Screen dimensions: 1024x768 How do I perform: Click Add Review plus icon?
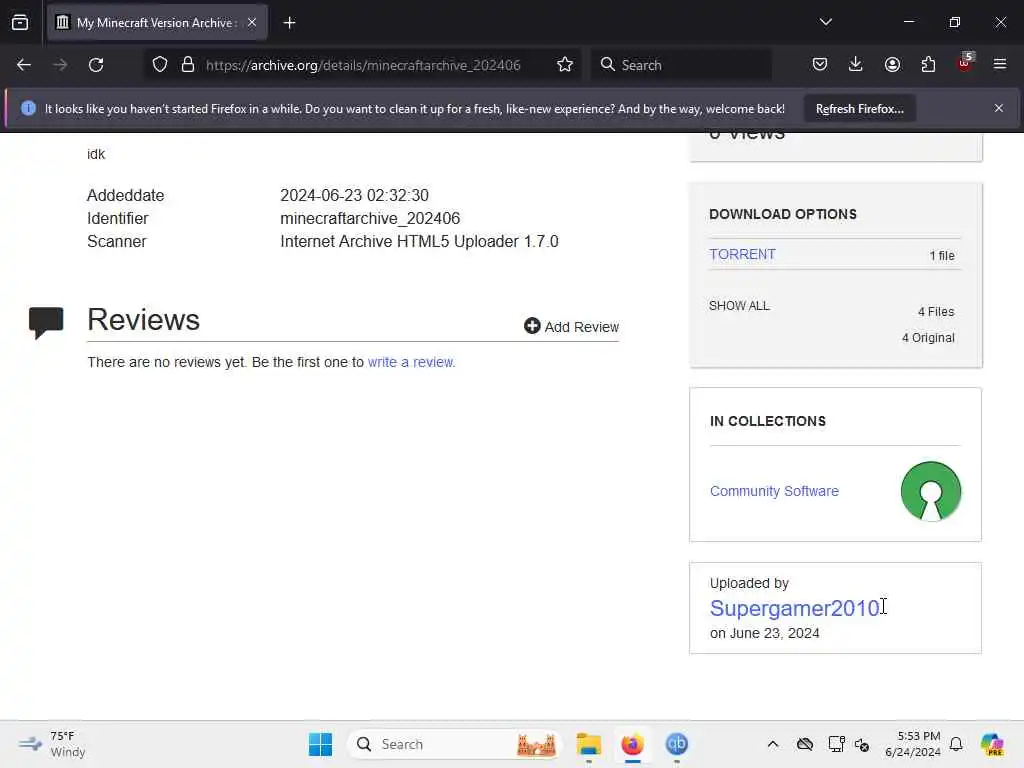tap(532, 326)
